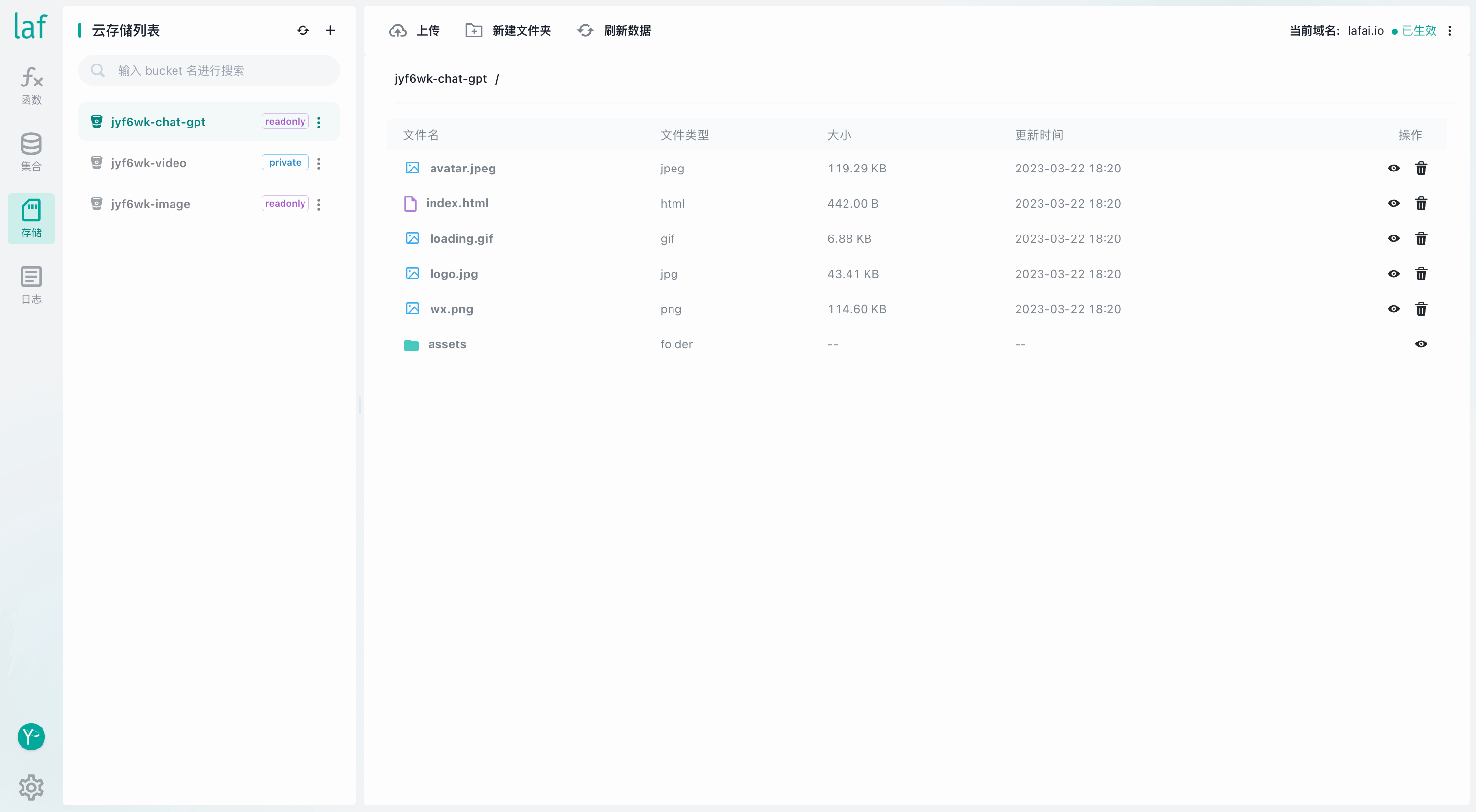This screenshot has height=812, width=1476.
Task: Preview index.html with eye icon
Action: [1393, 203]
